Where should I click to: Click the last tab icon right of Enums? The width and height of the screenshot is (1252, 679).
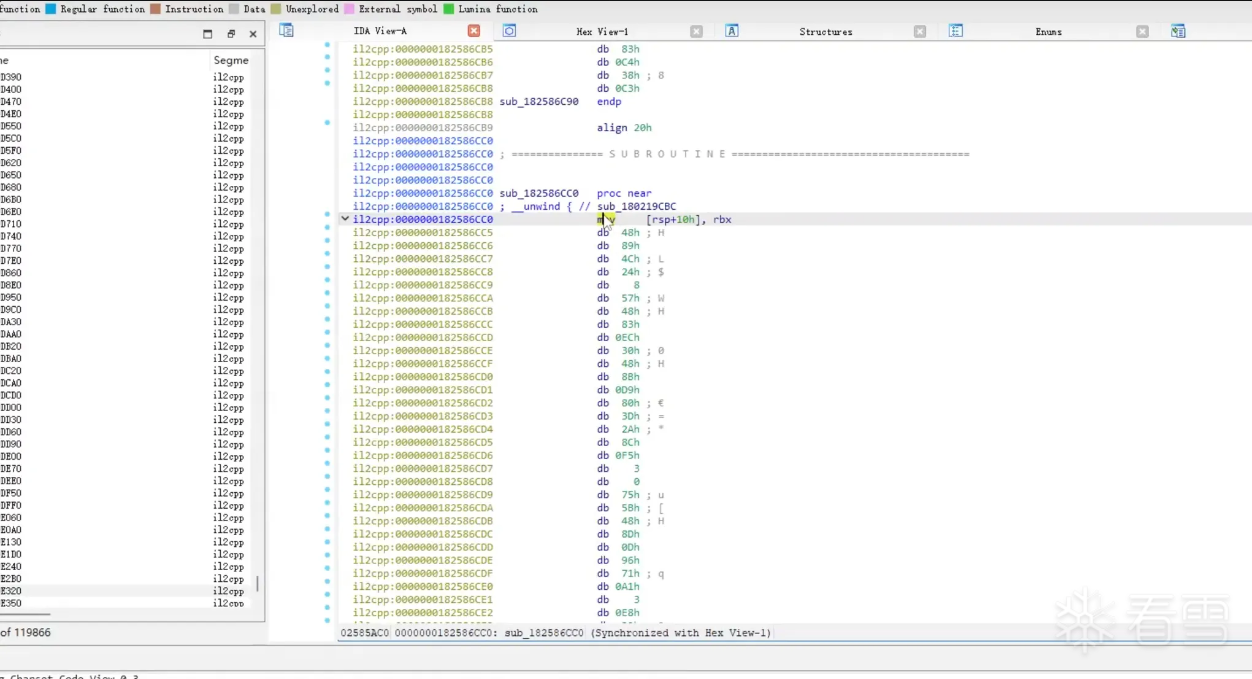point(1178,31)
